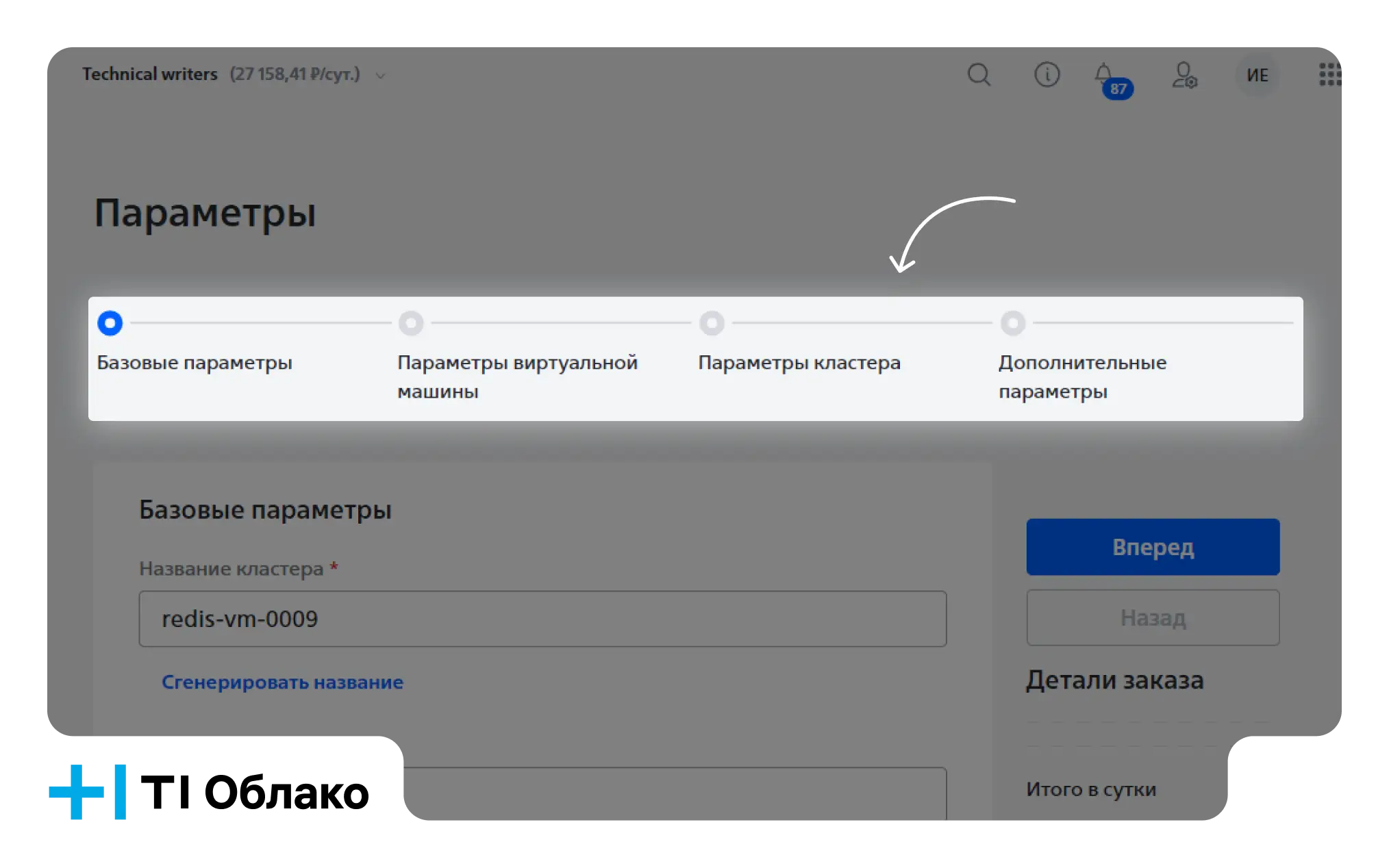Image resolution: width=1389 pixels, height=868 pixels.
Task: Open the user settings icon
Action: [1184, 75]
